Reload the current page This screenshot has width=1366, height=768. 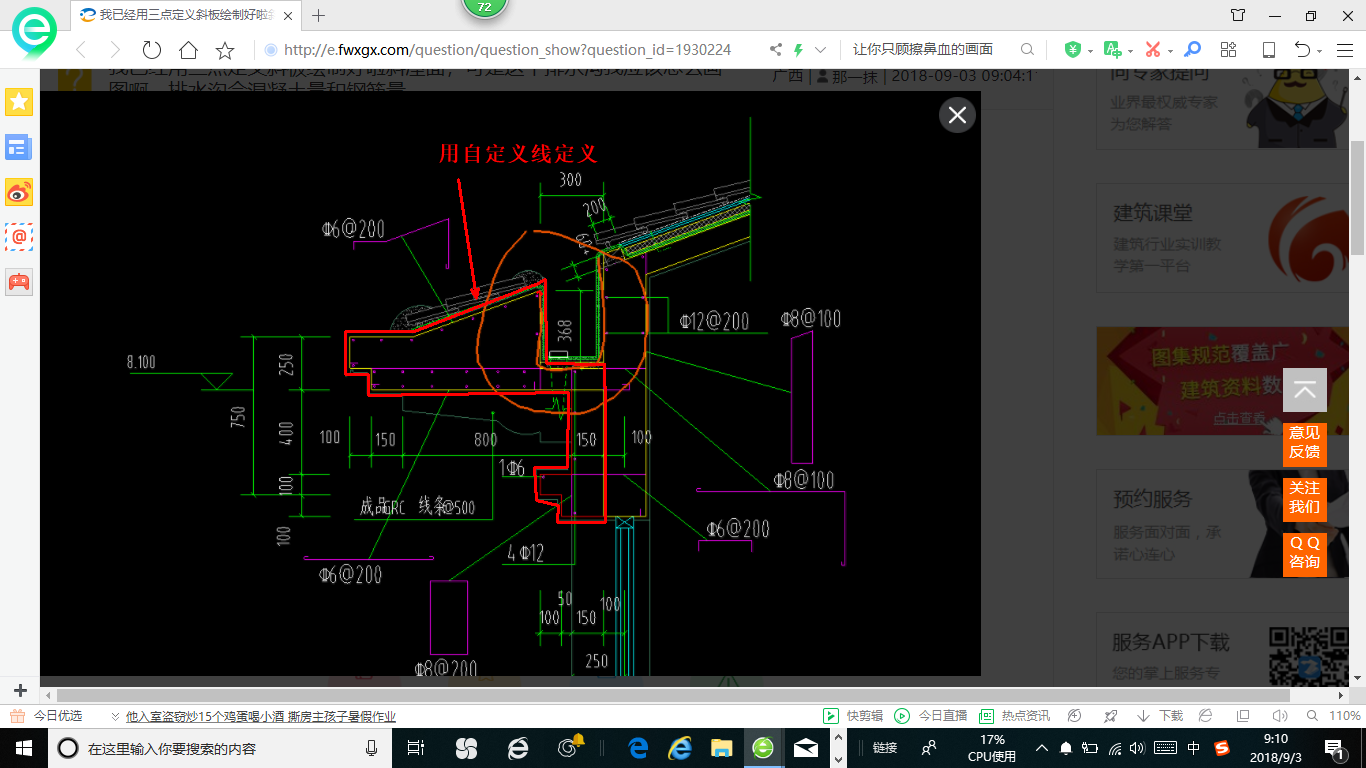pos(152,50)
